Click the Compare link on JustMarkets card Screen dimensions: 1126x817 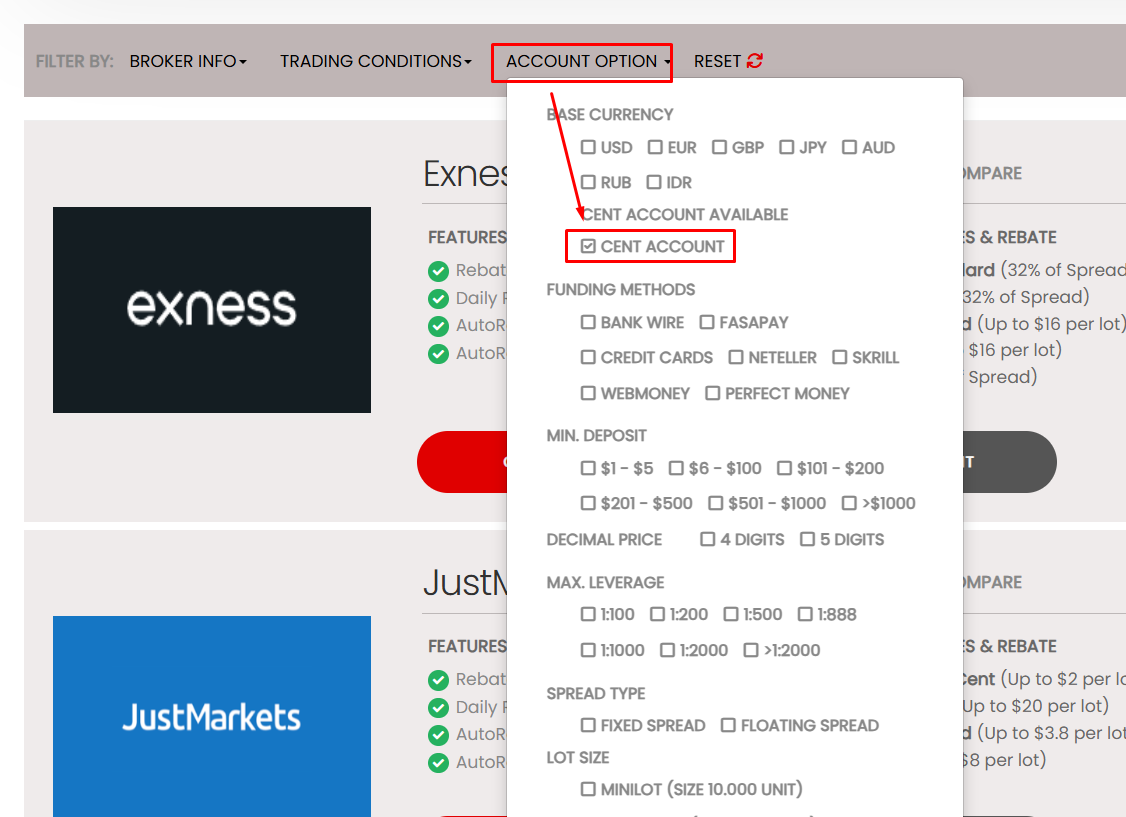point(992,582)
